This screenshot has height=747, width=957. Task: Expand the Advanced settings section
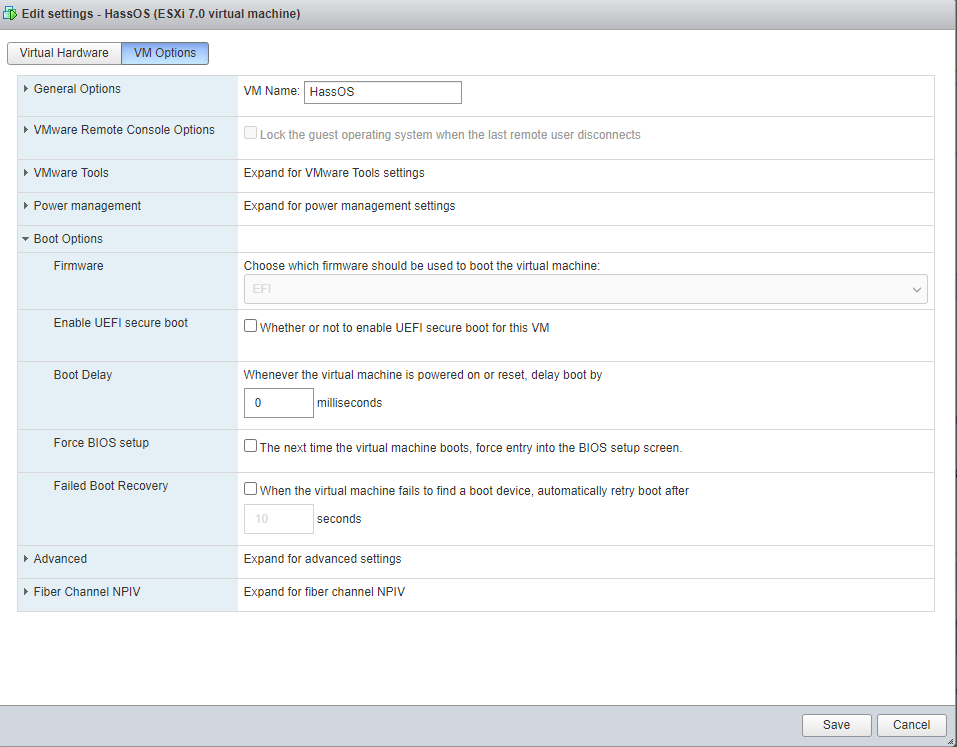tap(60, 559)
